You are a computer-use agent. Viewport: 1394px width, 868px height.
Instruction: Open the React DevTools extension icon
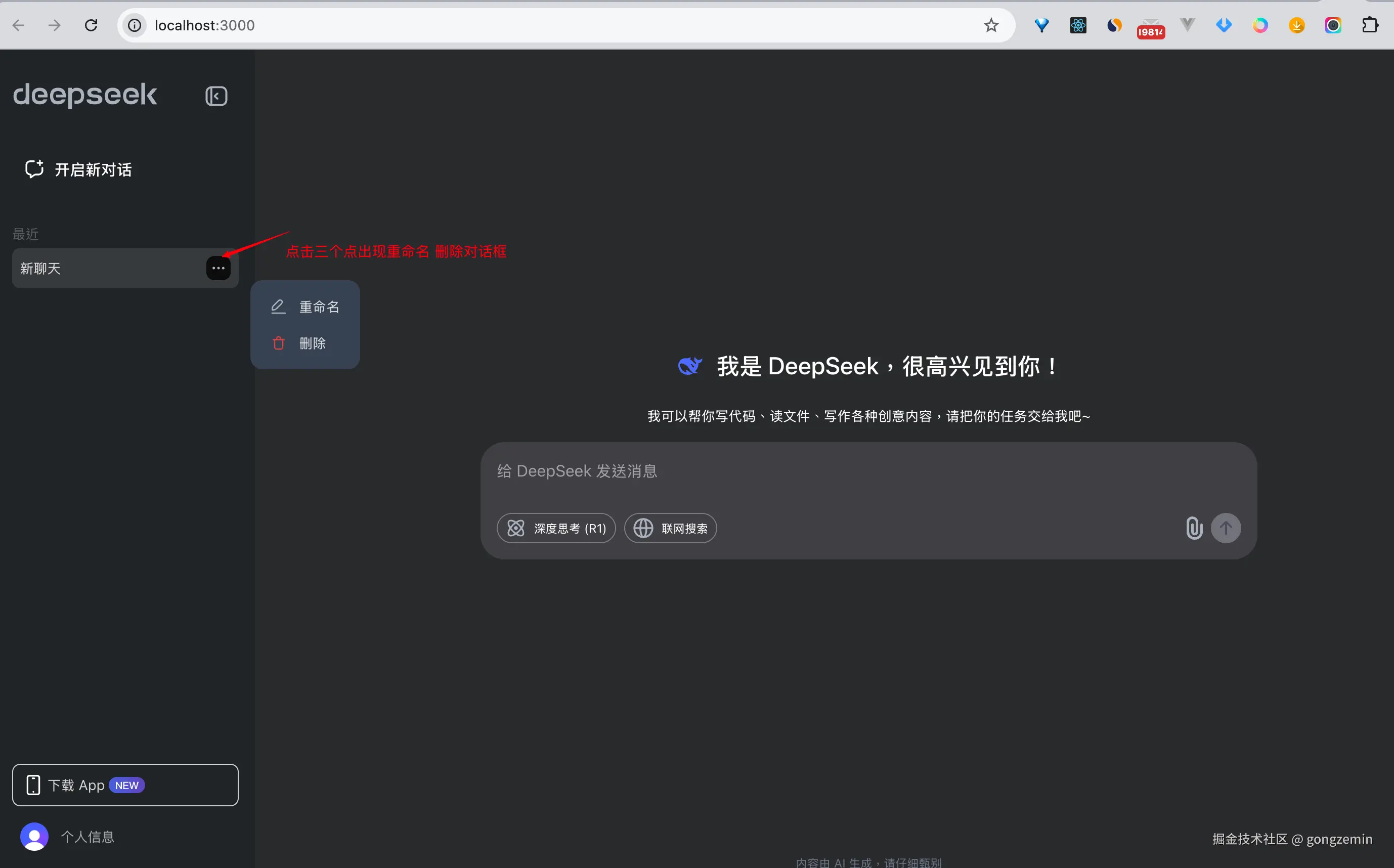point(1078,25)
